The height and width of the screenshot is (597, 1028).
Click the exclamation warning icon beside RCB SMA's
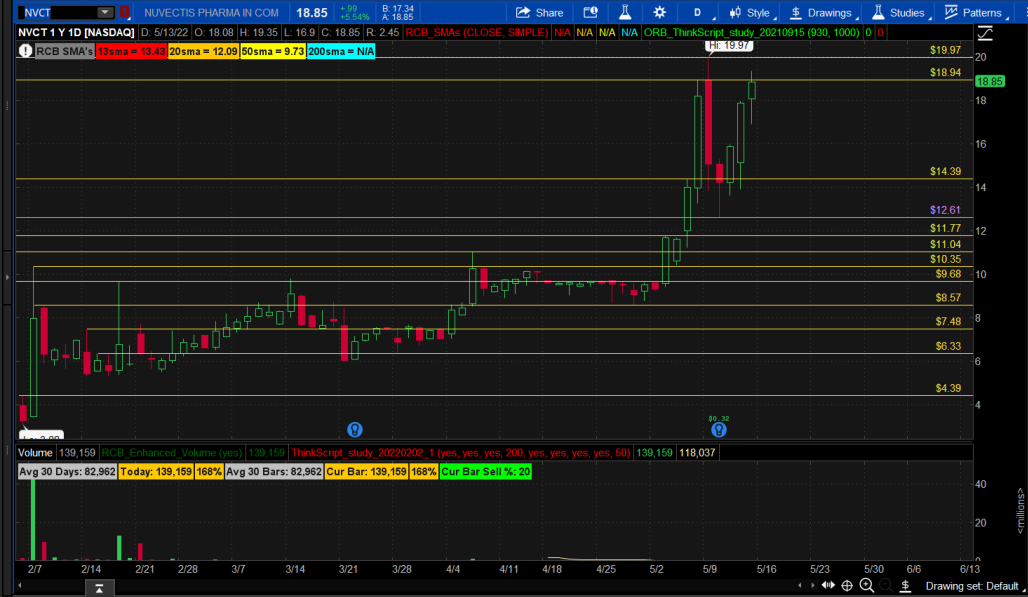point(25,51)
